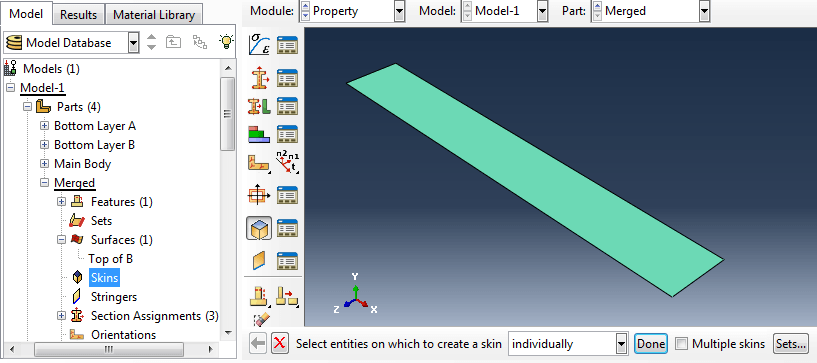Select the Stringers tree item
Image resolution: width=817 pixels, height=363 pixels.
(x=114, y=297)
